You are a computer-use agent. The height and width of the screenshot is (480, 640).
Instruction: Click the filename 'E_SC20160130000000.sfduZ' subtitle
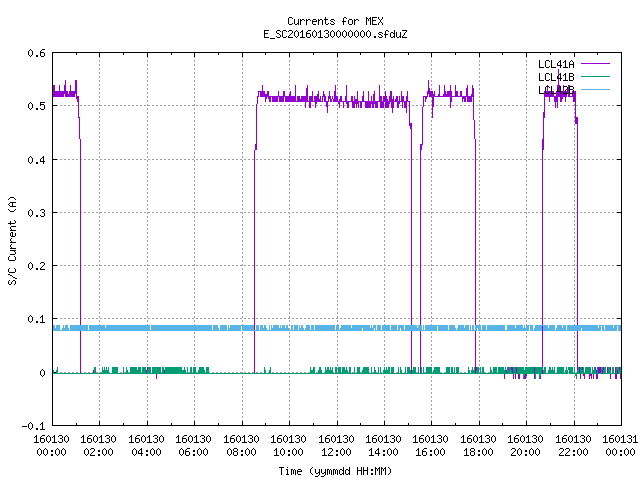tap(335, 34)
